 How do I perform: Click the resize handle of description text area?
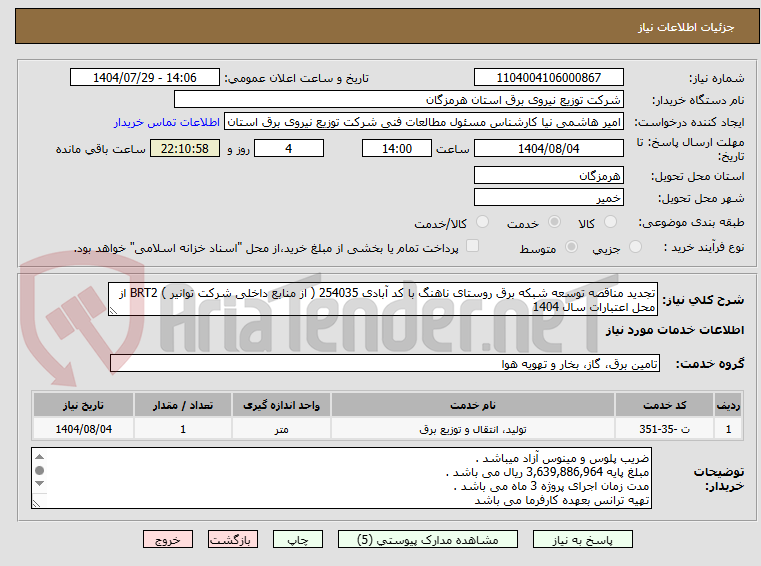click(113, 311)
